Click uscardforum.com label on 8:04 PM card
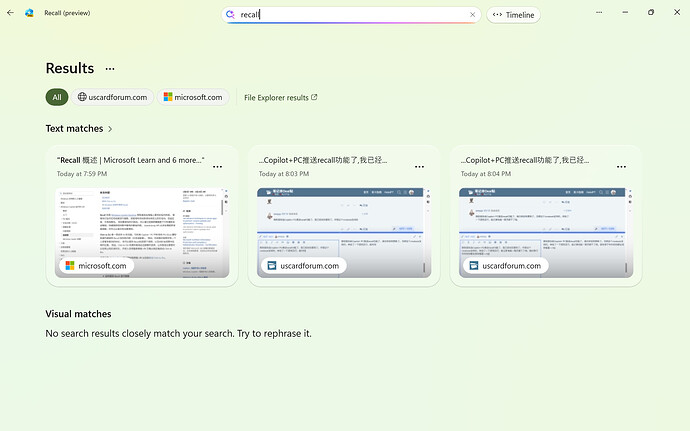The width and height of the screenshot is (690, 431). 506,265
